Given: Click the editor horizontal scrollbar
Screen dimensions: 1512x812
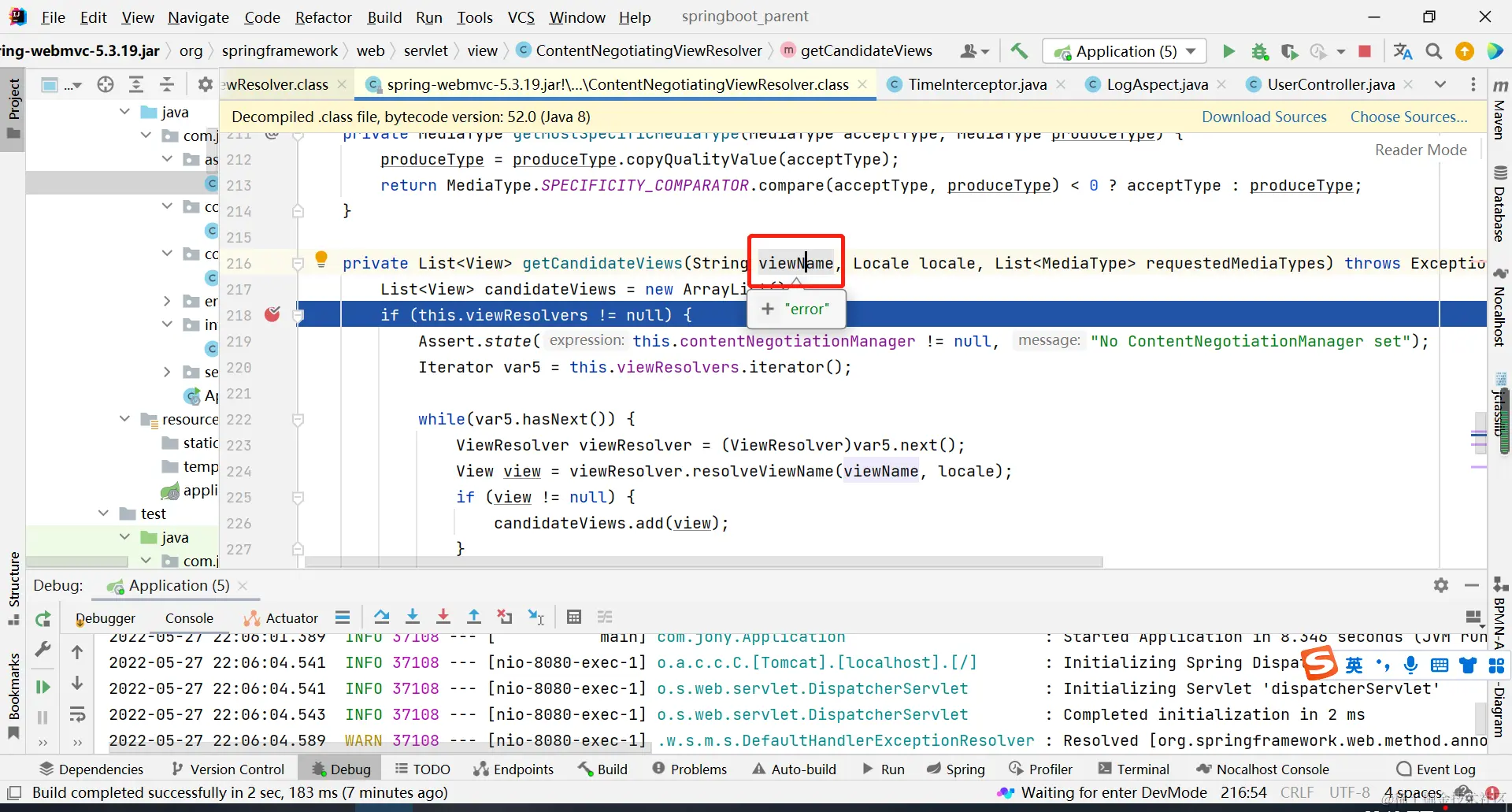Looking at the screenshot, I should click(x=703, y=562).
